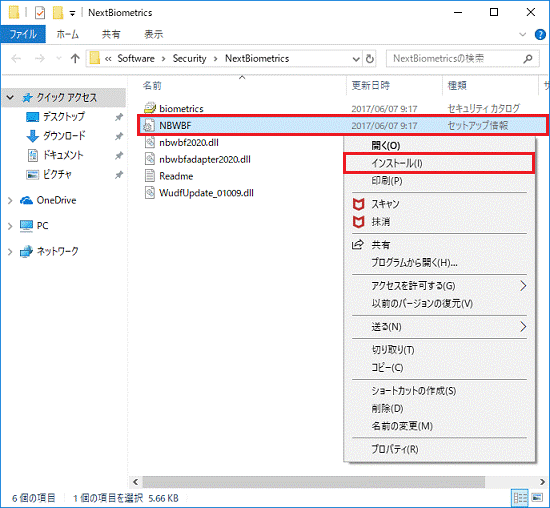550x508 pixels.
Task: Choose 開く(O) from context menu
Action: (439, 146)
